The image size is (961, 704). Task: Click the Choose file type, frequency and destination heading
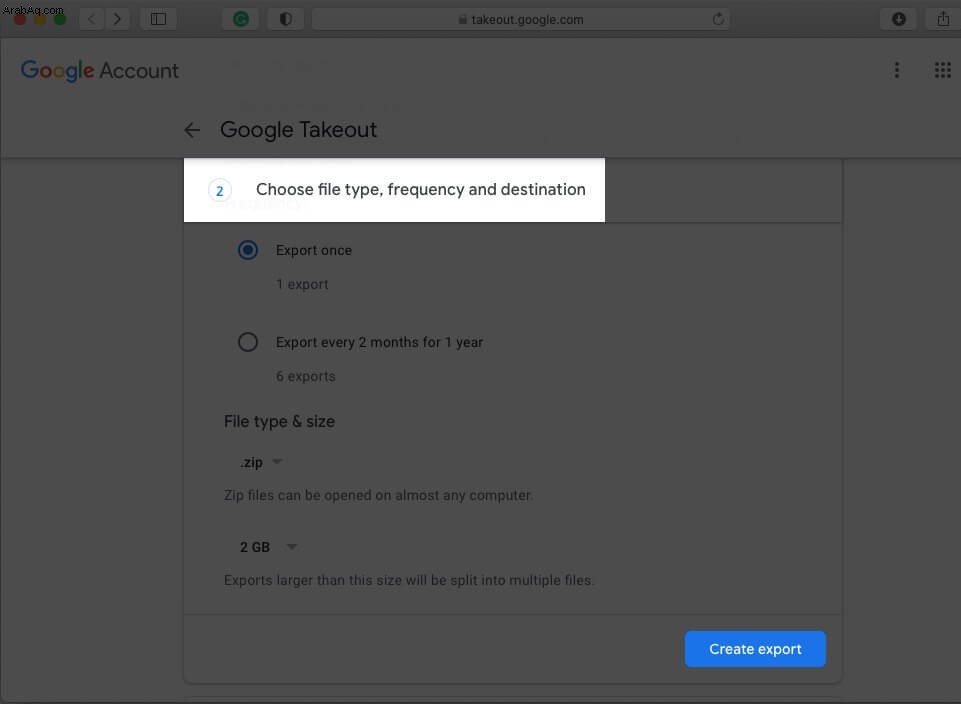tap(420, 189)
